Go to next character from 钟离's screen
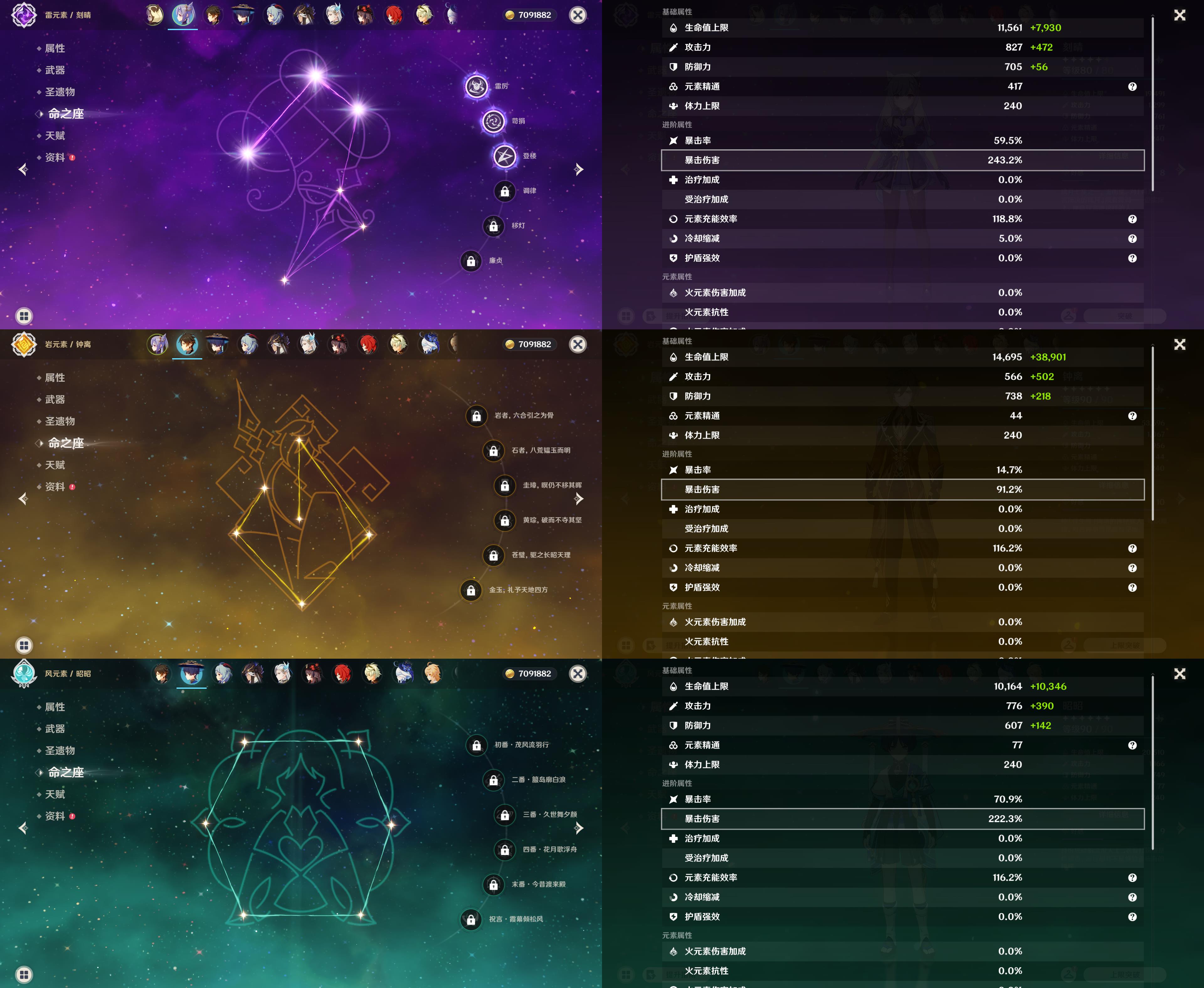The height and width of the screenshot is (988, 1204). pos(579,499)
